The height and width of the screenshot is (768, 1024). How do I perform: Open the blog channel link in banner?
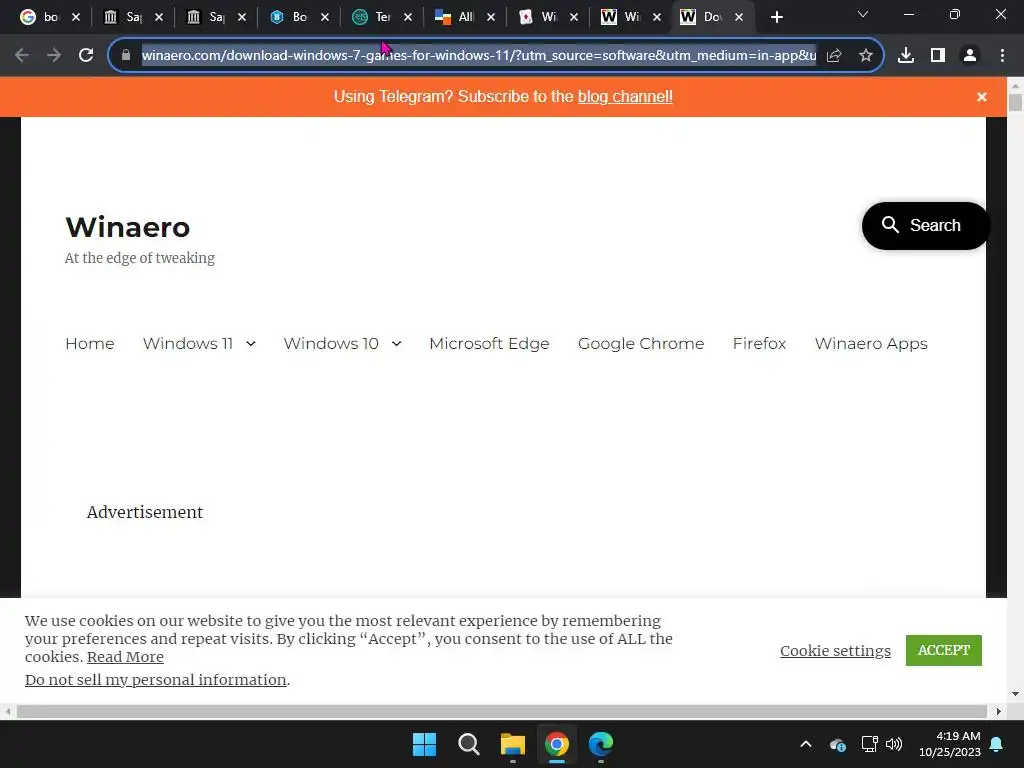(625, 97)
